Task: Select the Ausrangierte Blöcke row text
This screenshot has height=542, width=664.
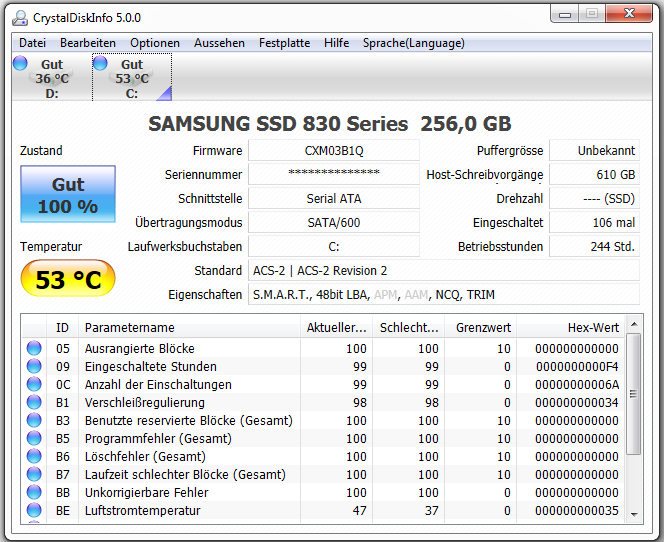Action: [x=139, y=348]
